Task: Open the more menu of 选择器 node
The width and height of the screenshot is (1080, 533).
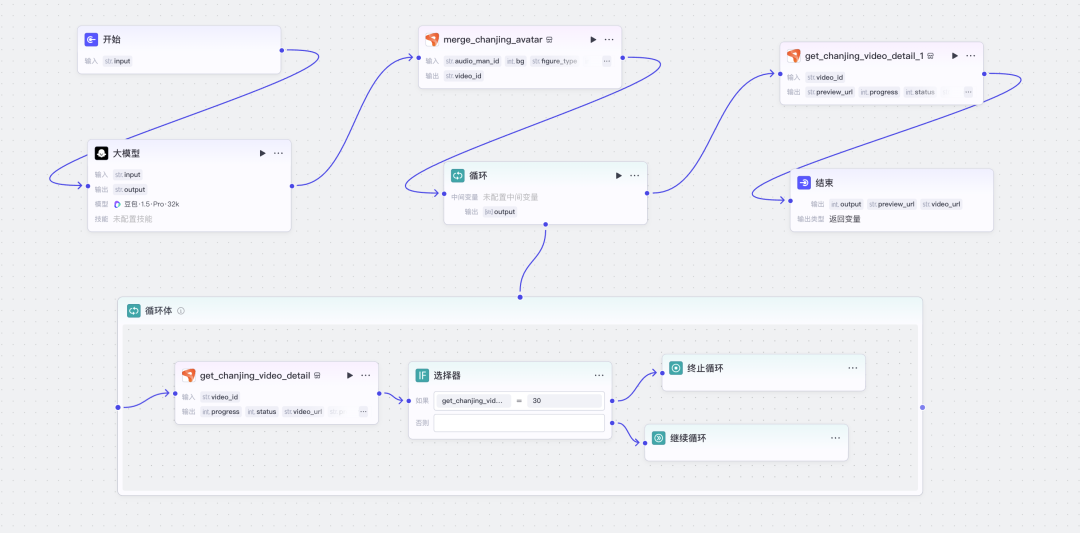Action: (599, 375)
